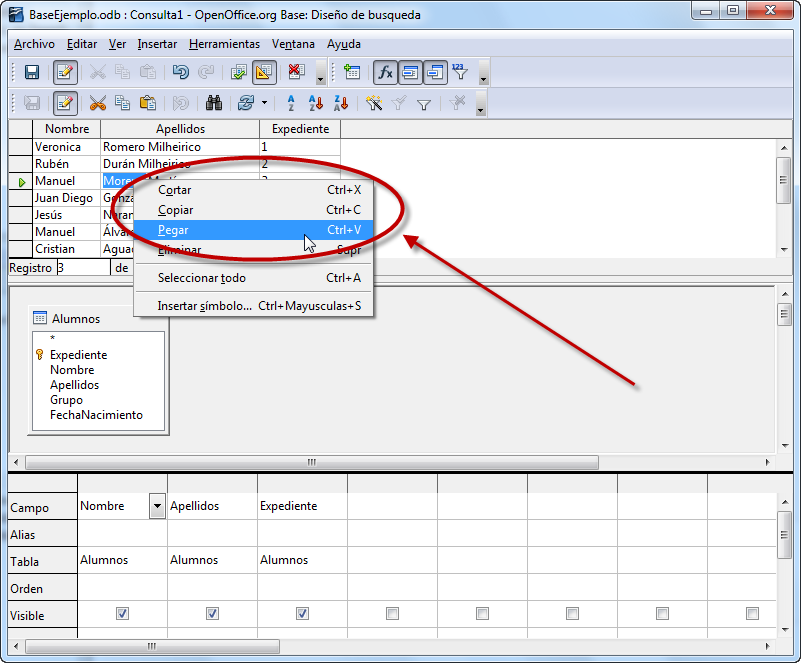Click the Apellidos cell in the Campo row
This screenshot has height=663, width=801.
tap(213, 506)
